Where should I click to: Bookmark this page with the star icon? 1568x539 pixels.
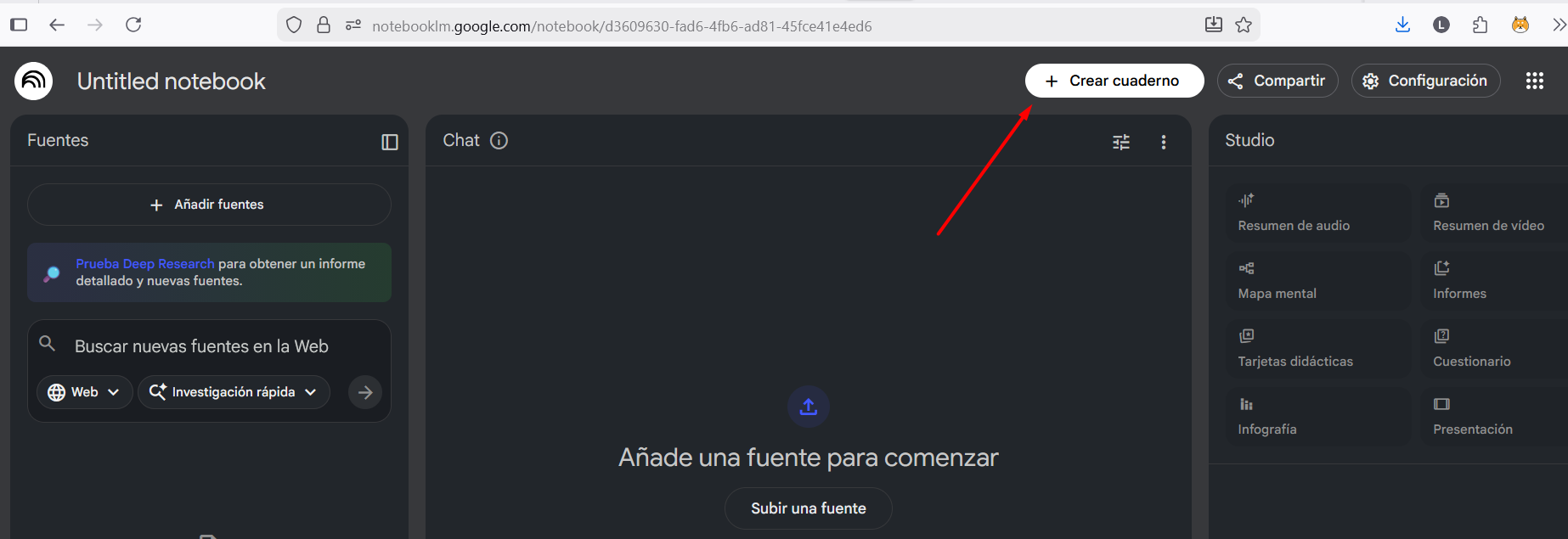pyautogui.click(x=1244, y=25)
